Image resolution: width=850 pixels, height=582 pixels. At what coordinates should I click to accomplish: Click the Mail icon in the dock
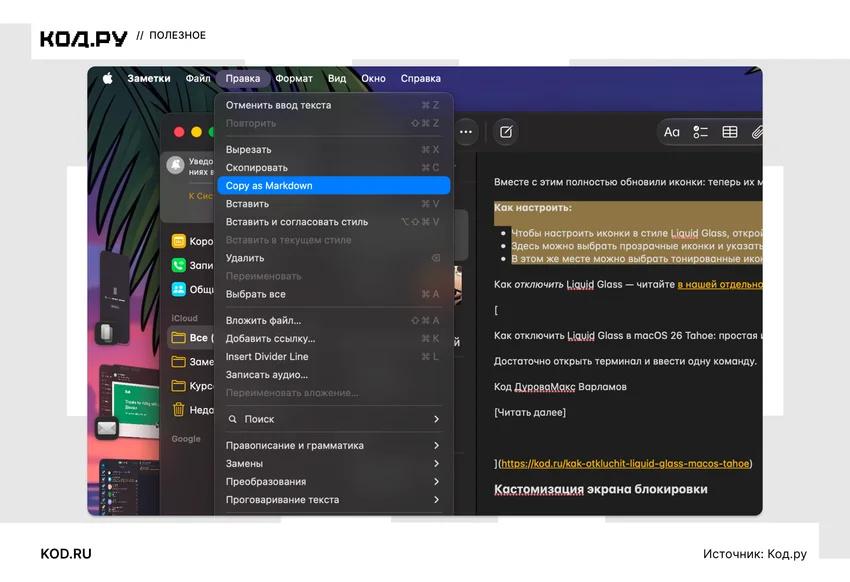click(x=107, y=429)
